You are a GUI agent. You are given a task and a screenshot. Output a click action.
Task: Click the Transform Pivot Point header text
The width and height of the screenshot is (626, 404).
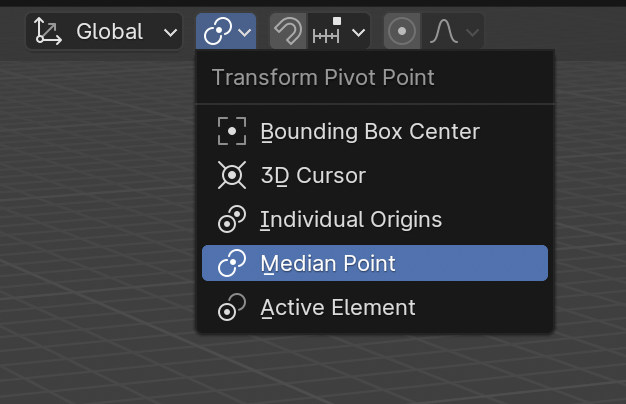tap(323, 77)
